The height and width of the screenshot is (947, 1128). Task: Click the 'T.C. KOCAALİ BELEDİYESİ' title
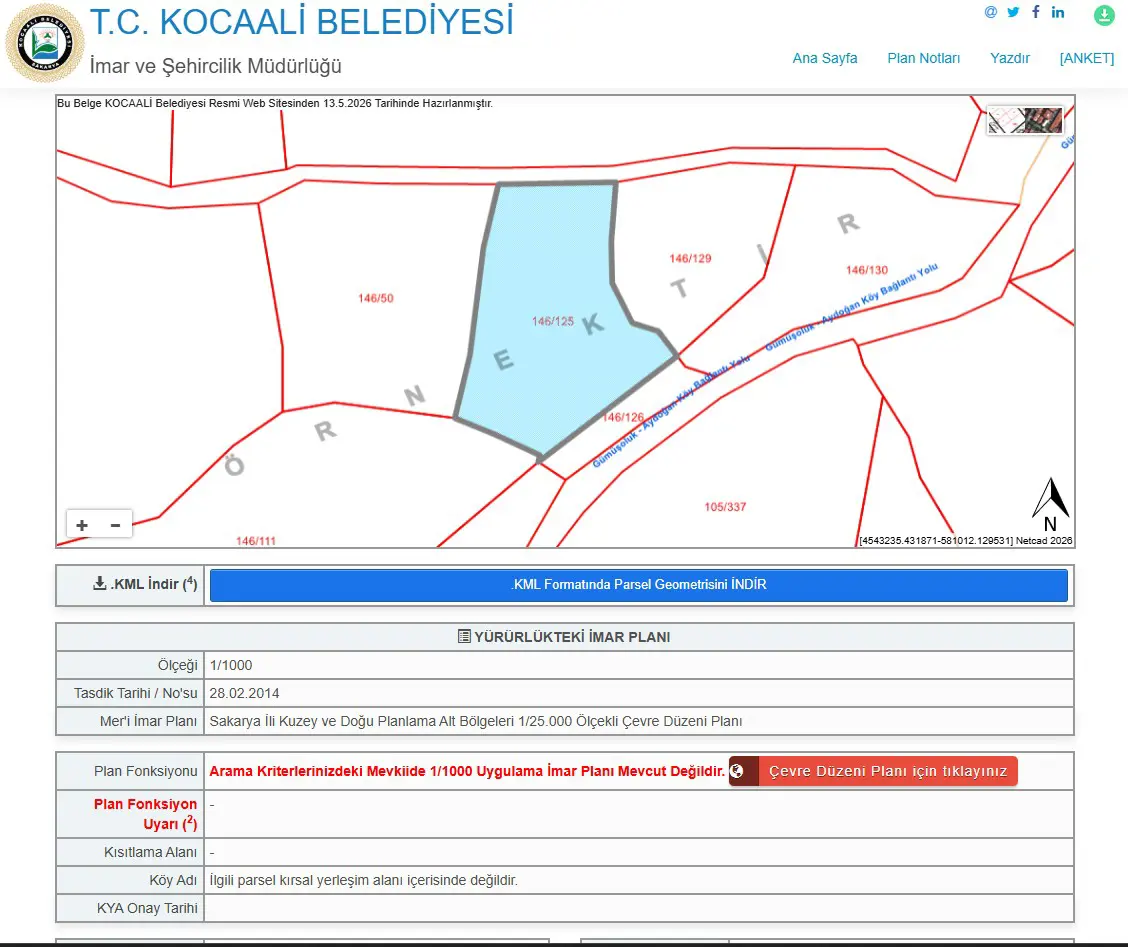[x=301, y=22]
